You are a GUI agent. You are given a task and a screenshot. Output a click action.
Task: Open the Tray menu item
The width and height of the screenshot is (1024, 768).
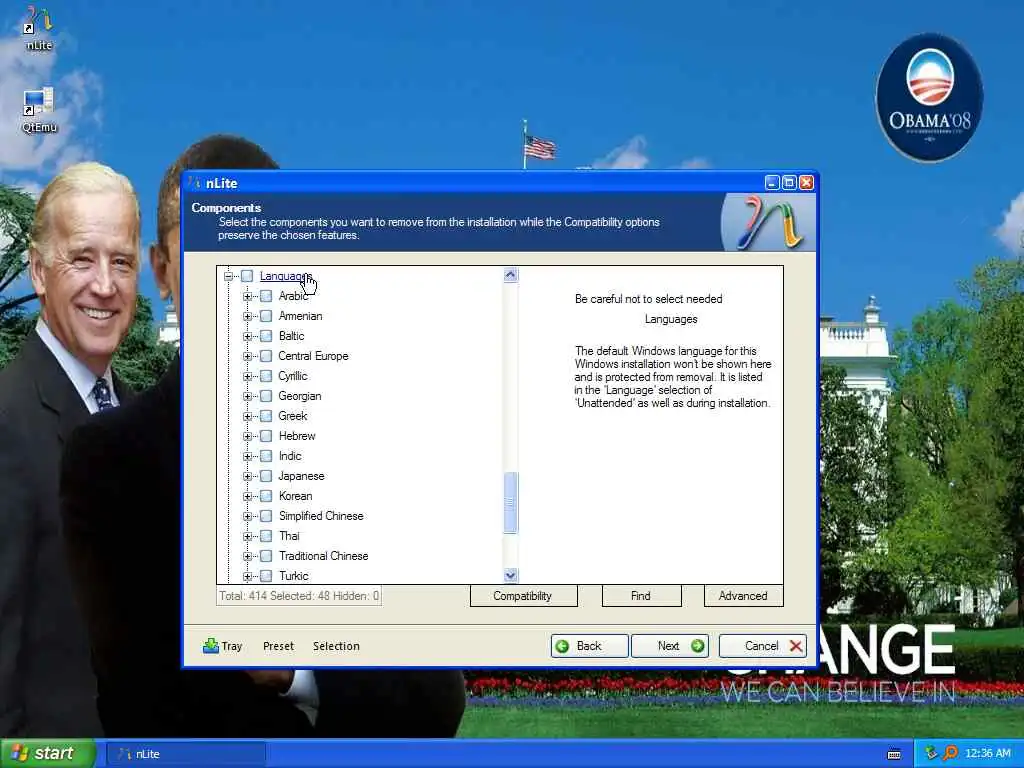[223, 646]
